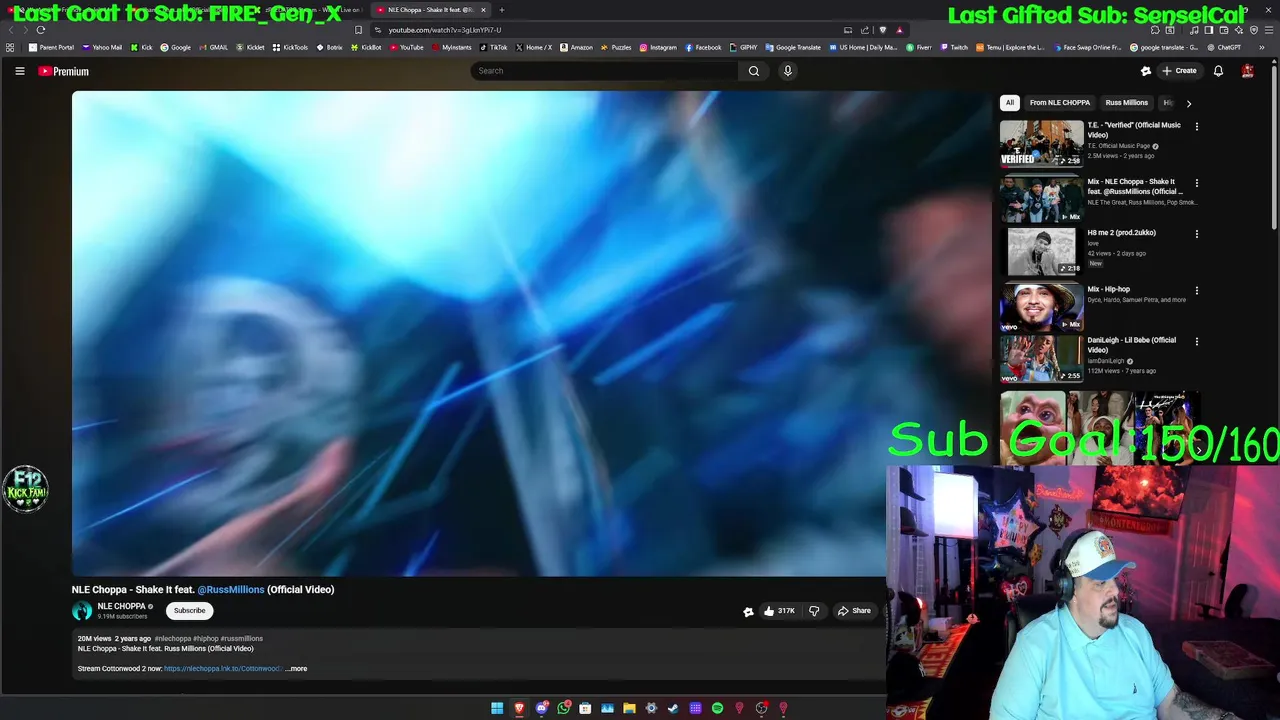This screenshot has width=1280, height=720.
Task: Open more options for T.E. Verified video
Action: coord(1197,126)
